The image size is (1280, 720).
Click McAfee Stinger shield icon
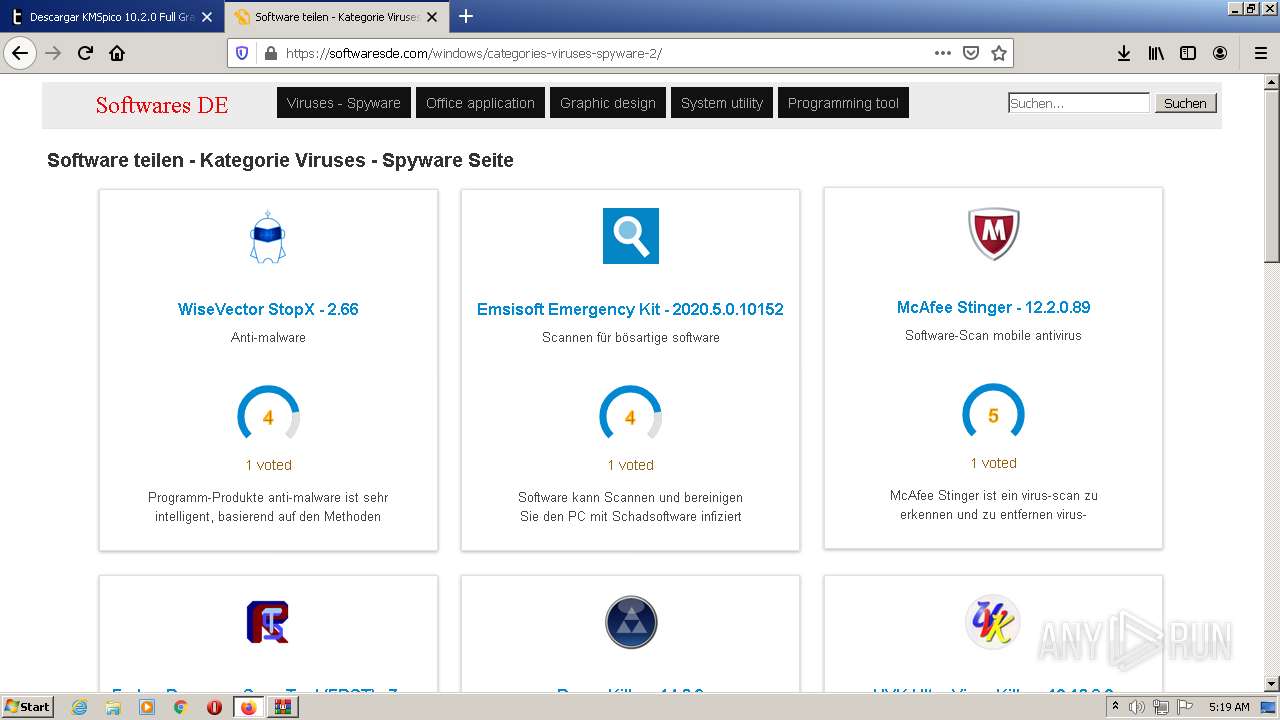[x=993, y=234]
